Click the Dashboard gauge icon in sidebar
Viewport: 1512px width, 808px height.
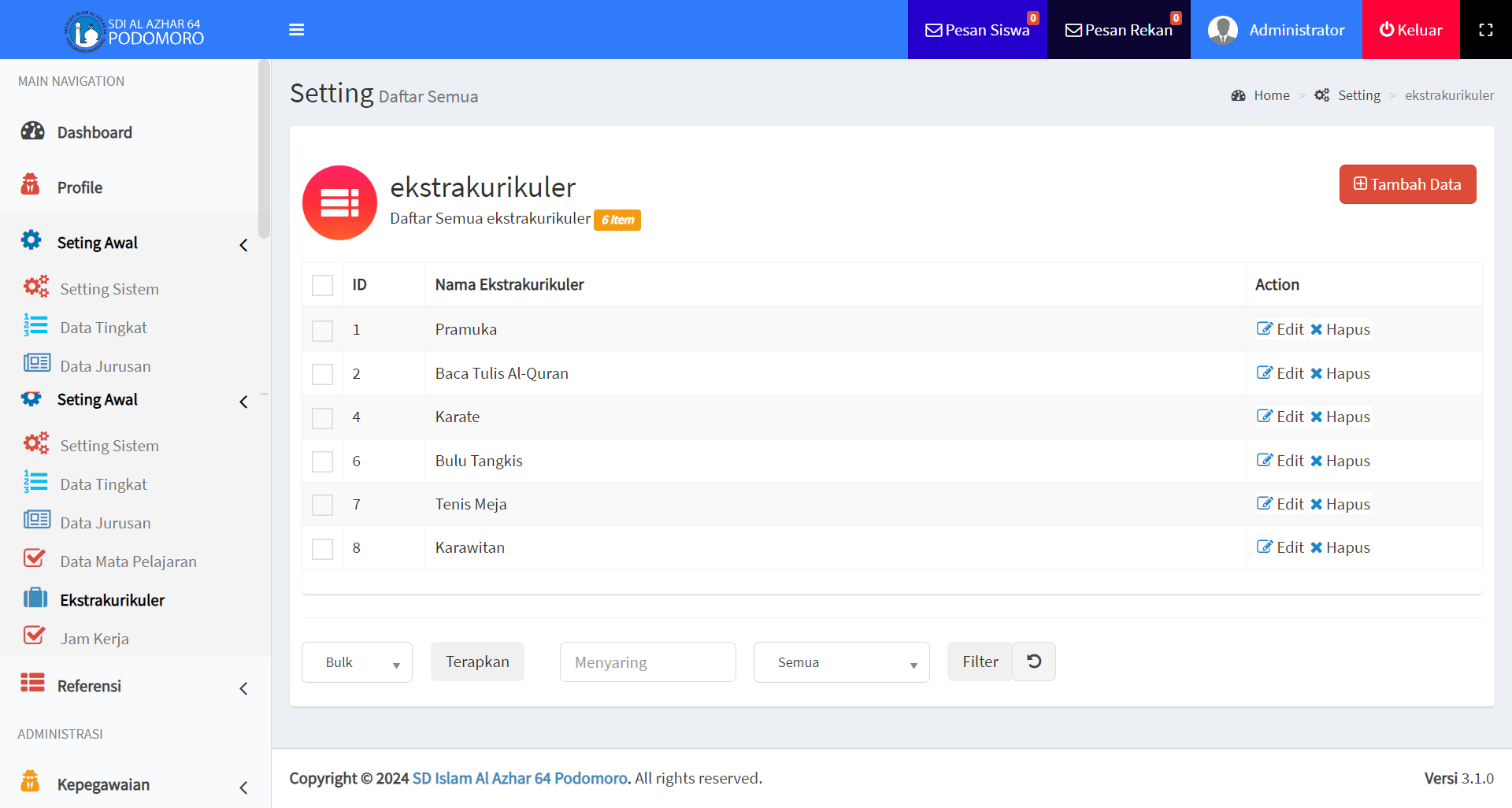32,132
